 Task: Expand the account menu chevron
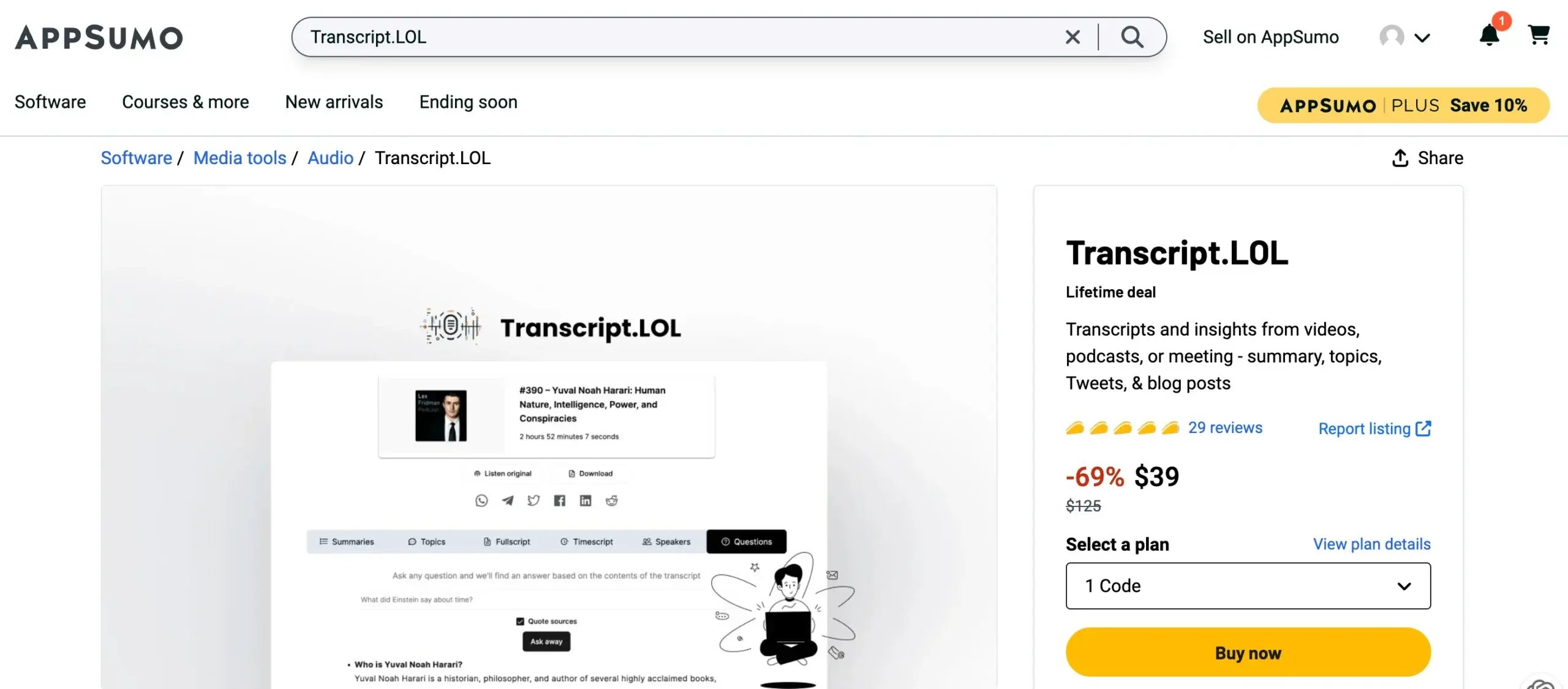click(1422, 38)
